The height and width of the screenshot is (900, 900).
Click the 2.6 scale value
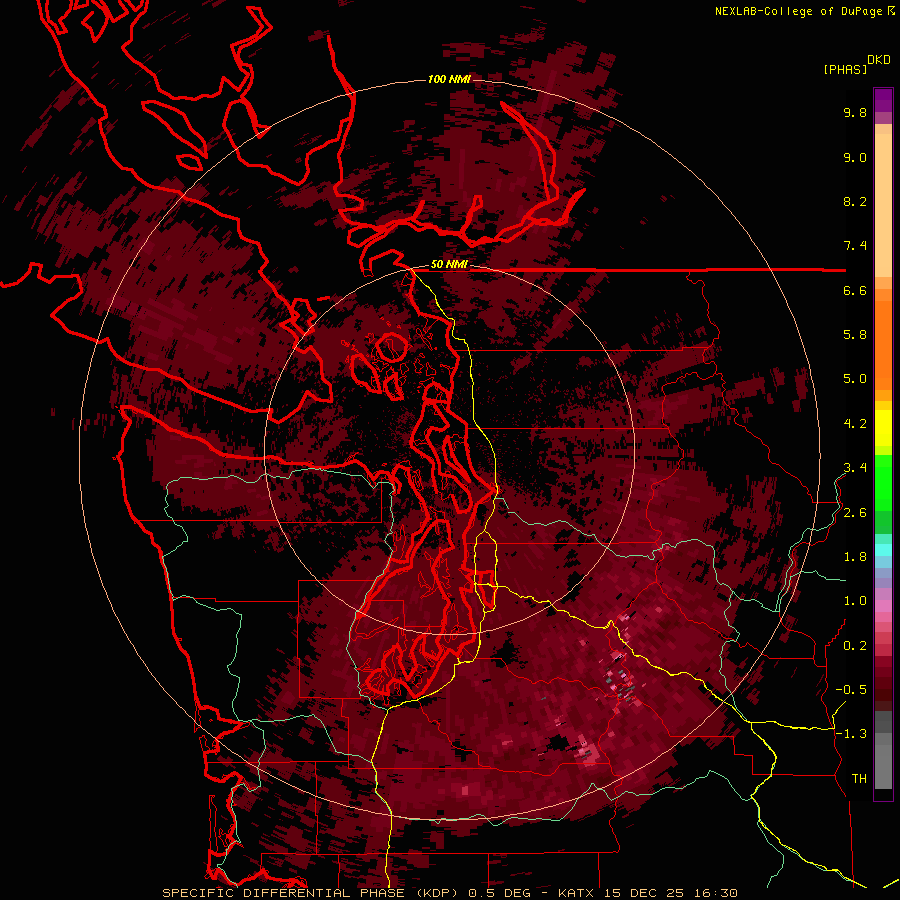tap(855, 513)
